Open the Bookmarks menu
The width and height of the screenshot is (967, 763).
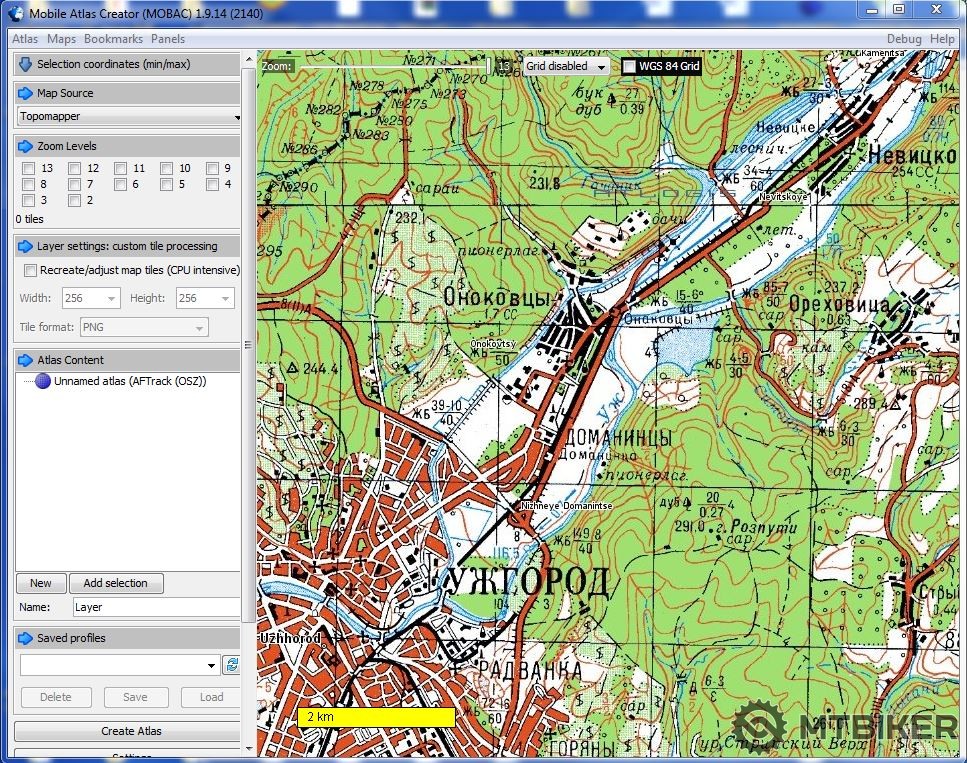113,39
